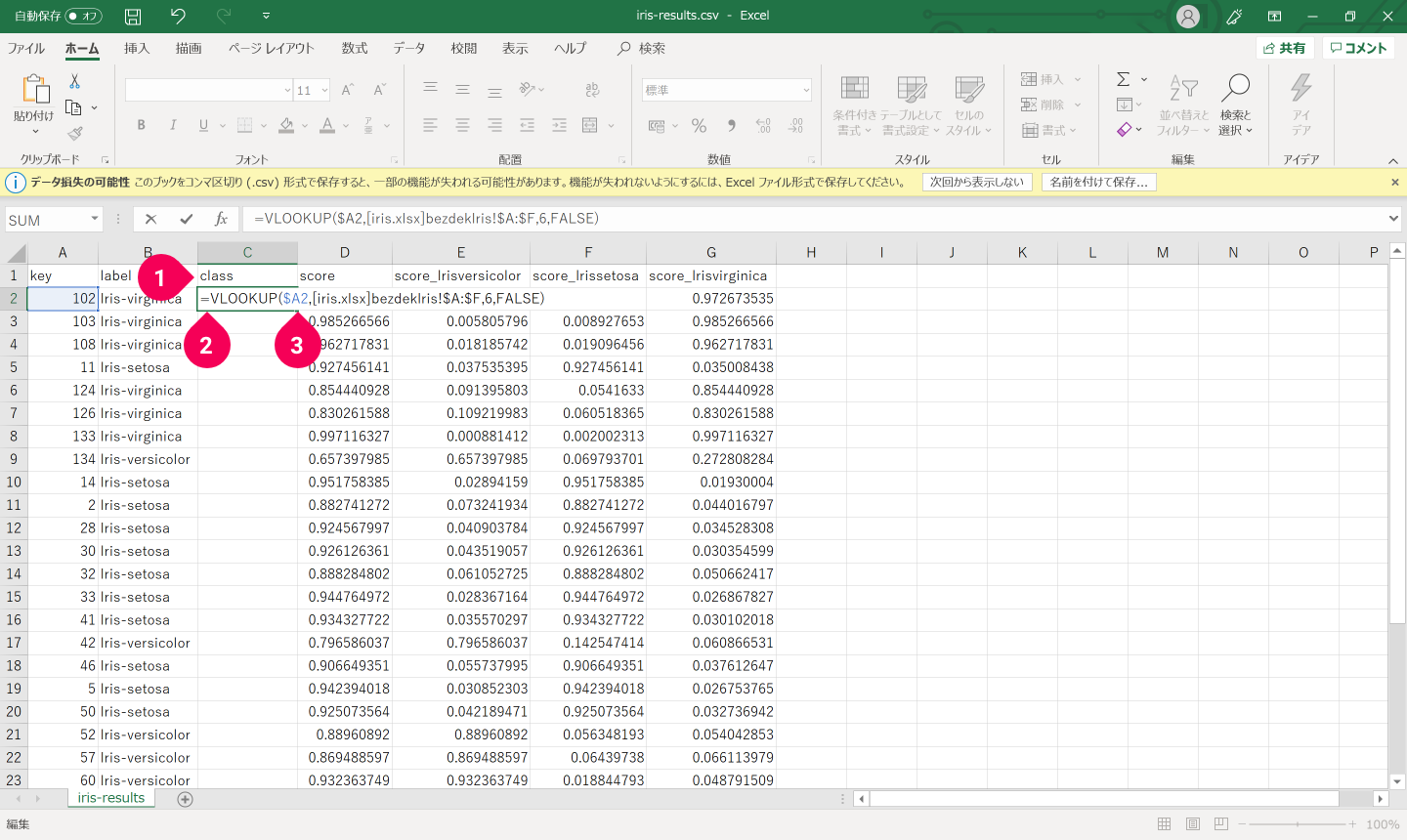The image size is (1407, 840).
Task: Click the zoom slider in status bar
Action: (1297, 824)
